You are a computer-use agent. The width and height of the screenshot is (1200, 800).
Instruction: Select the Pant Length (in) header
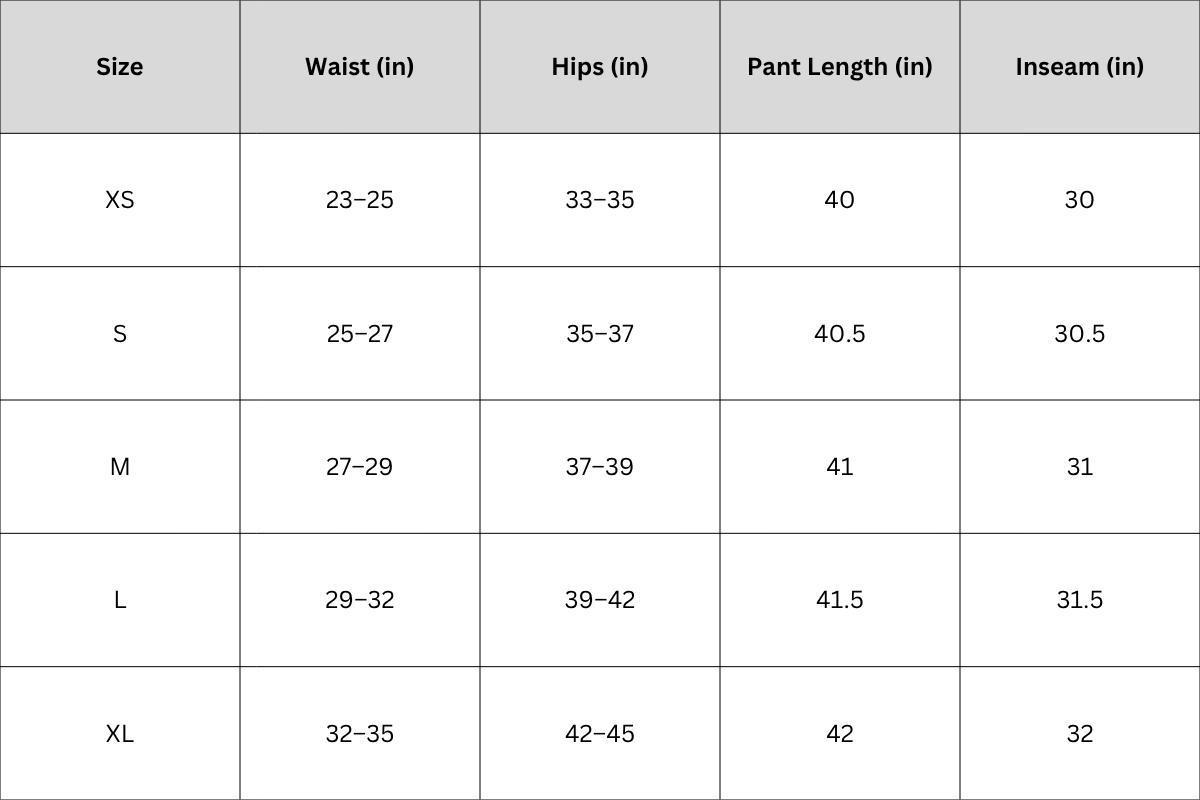click(x=840, y=67)
